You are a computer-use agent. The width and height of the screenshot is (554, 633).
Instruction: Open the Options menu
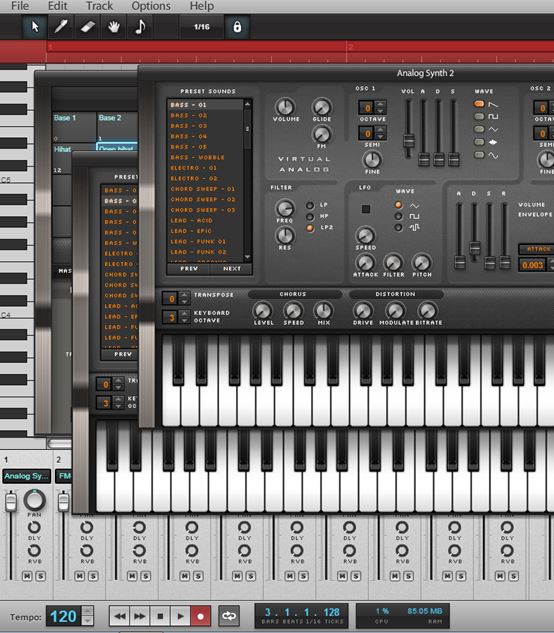pyautogui.click(x=151, y=6)
